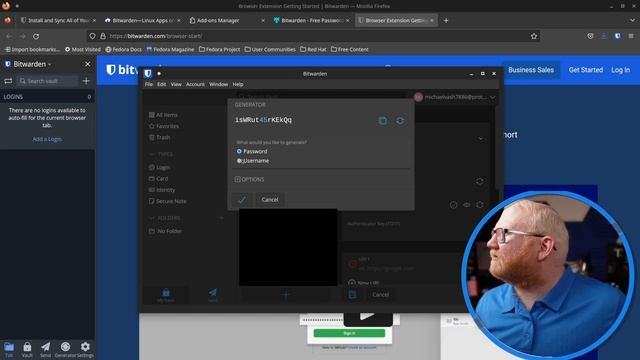The width and height of the screenshot is (640, 360).
Task: Open the File menu in Bitwarden app
Action: pyautogui.click(x=149, y=84)
